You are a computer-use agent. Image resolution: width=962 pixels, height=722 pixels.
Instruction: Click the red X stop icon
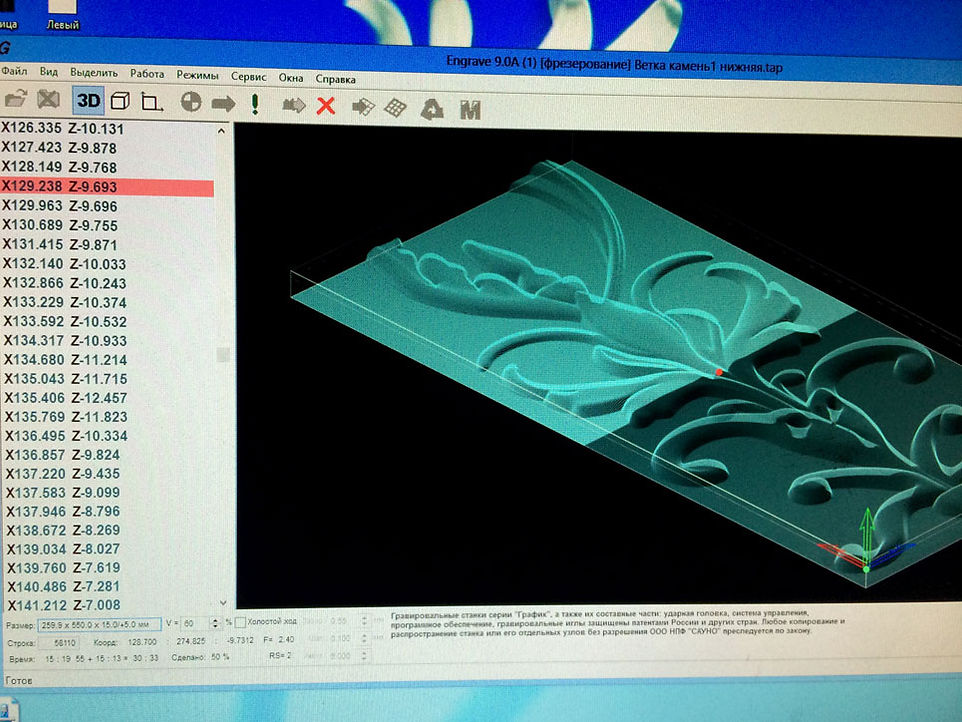pos(325,105)
